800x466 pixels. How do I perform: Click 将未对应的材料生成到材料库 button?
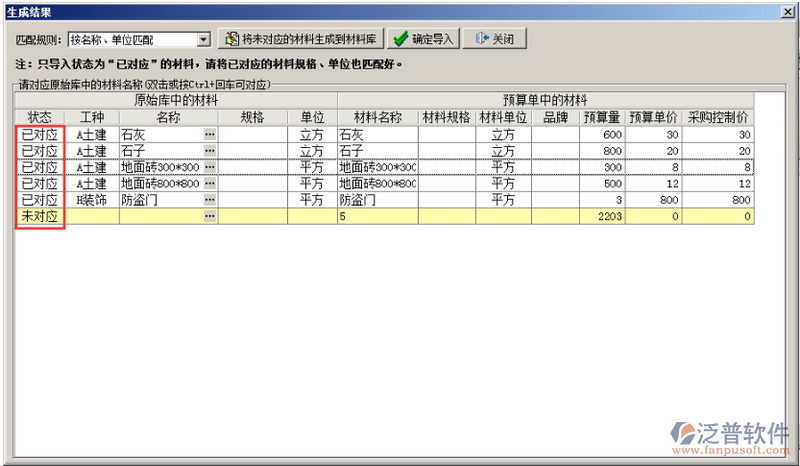[300, 40]
